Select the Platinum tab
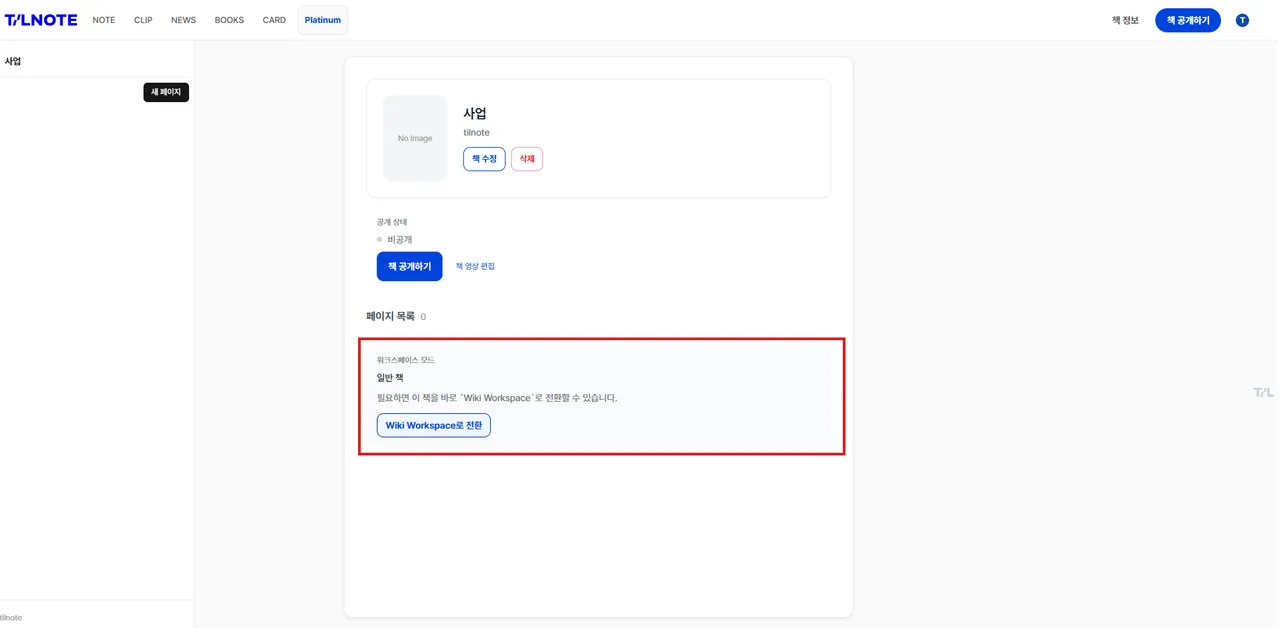Image resolution: width=1280 pixels, height=628 pixels. (x=323, y=20)
